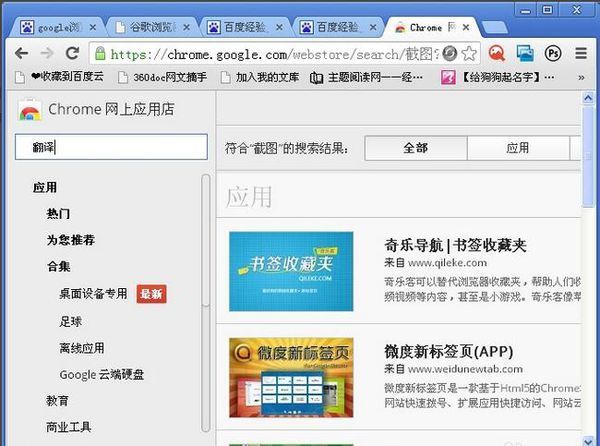
Task: Click the green padlock security icon
Action: [x=100, y=54]
